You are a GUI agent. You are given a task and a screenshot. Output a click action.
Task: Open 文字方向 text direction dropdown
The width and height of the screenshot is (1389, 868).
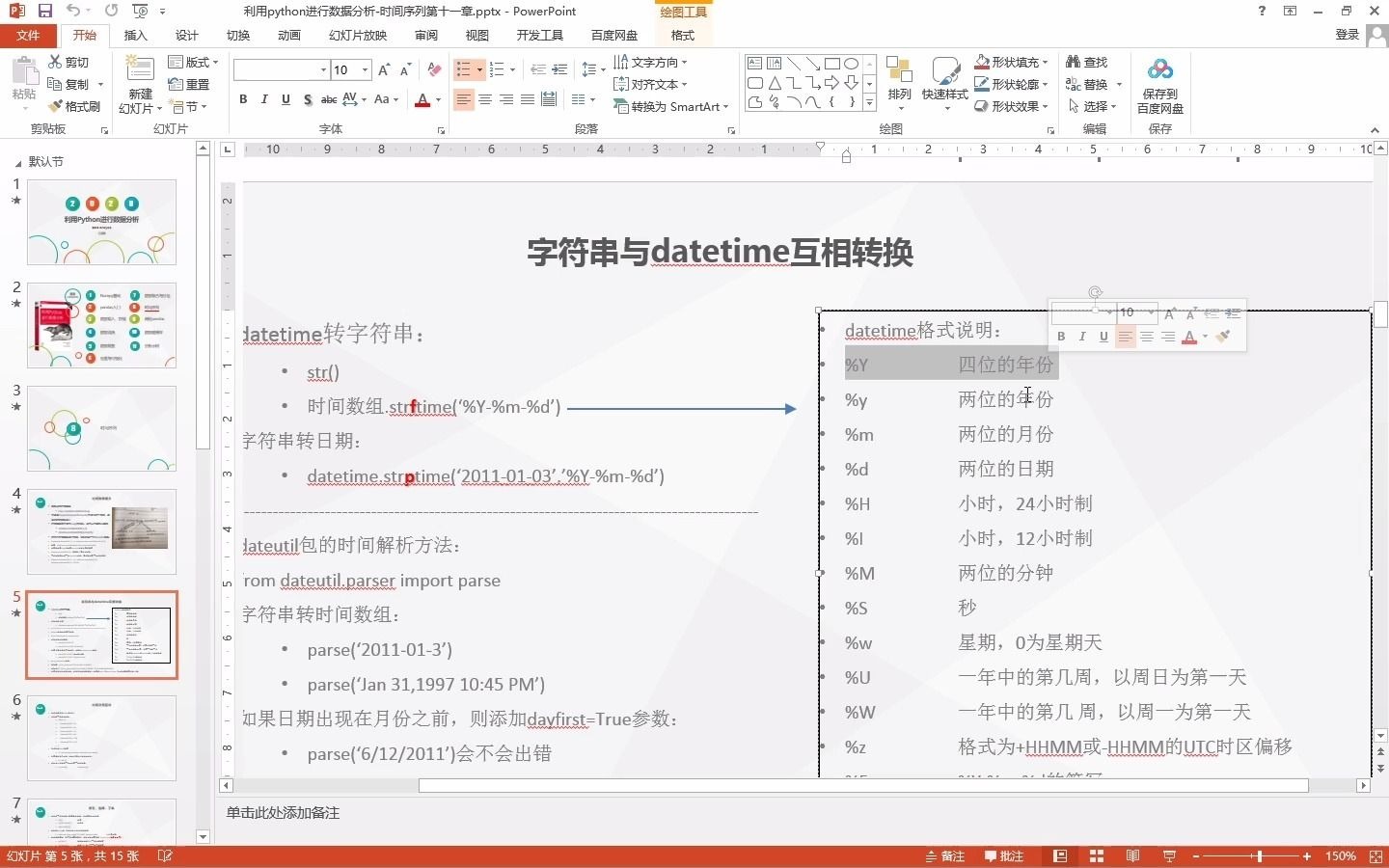[650, 62]
